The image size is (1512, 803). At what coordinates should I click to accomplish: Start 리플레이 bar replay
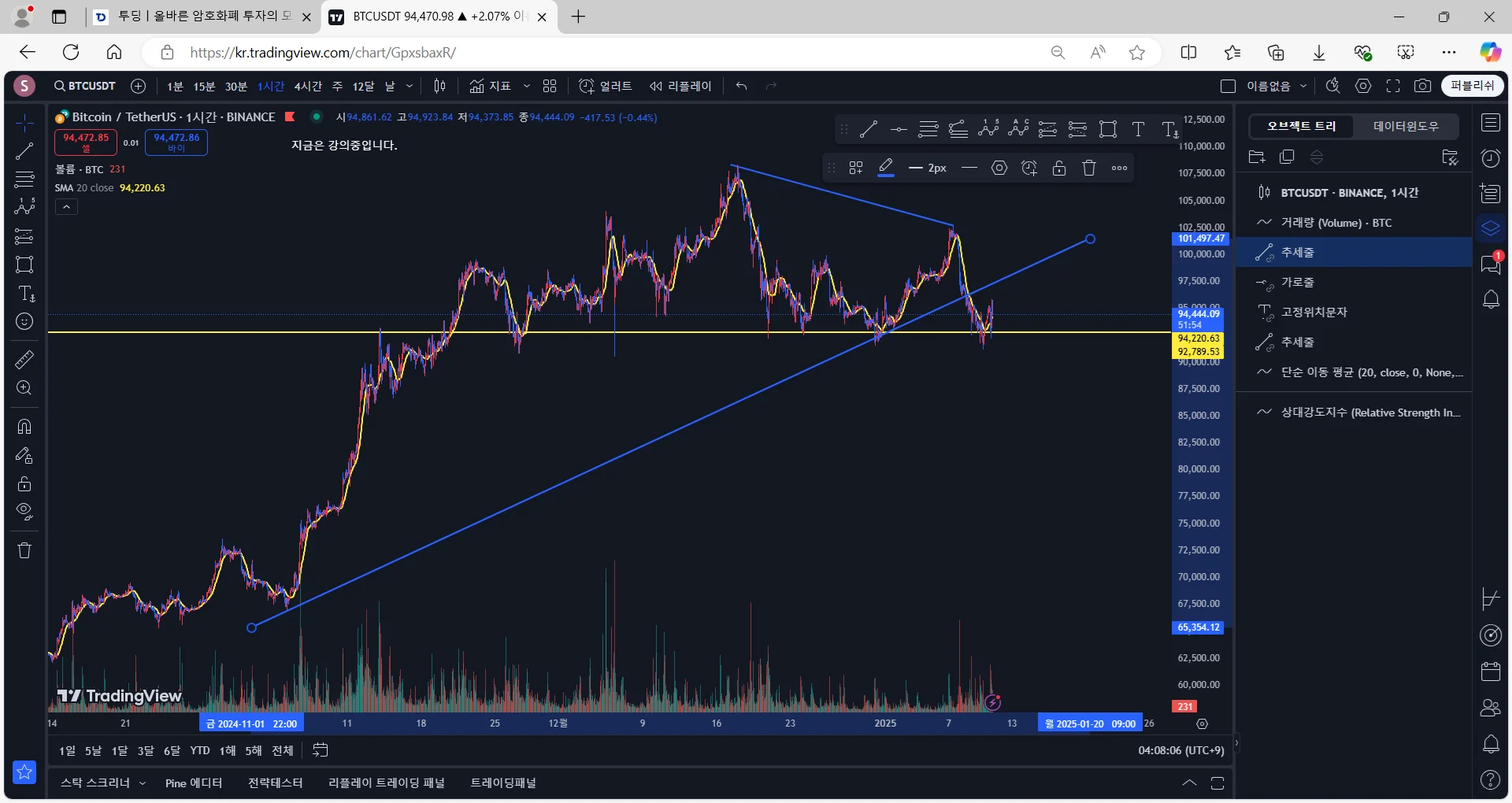pyautogui.click(x=680, y=86)
